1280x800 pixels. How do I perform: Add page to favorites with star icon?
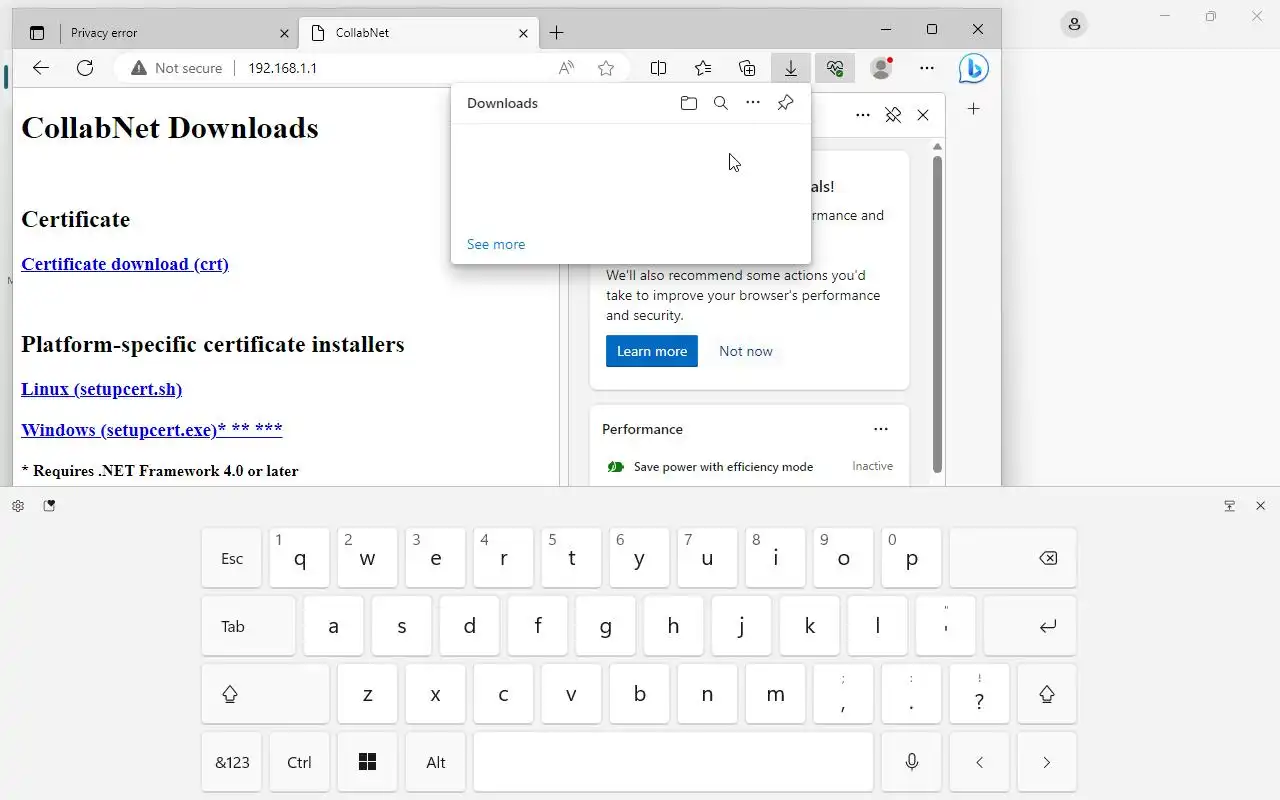606,68
